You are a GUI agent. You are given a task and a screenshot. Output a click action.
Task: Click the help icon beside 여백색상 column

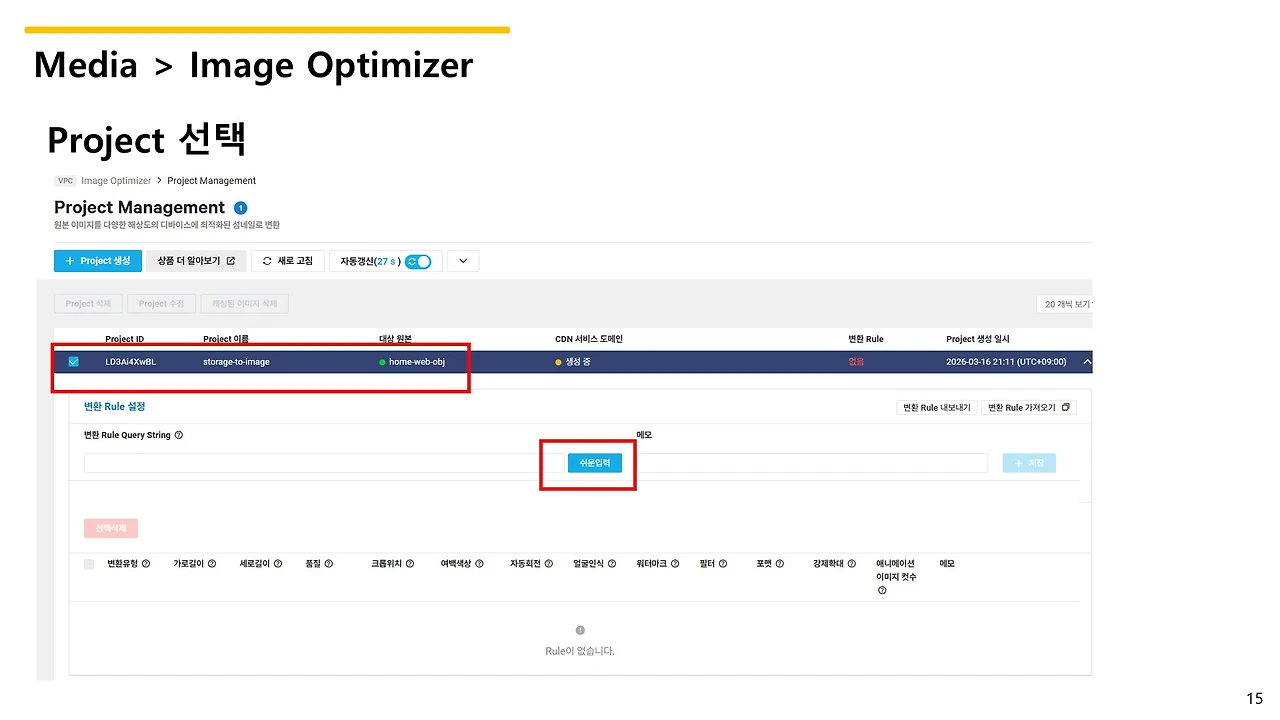coord(479,564)
